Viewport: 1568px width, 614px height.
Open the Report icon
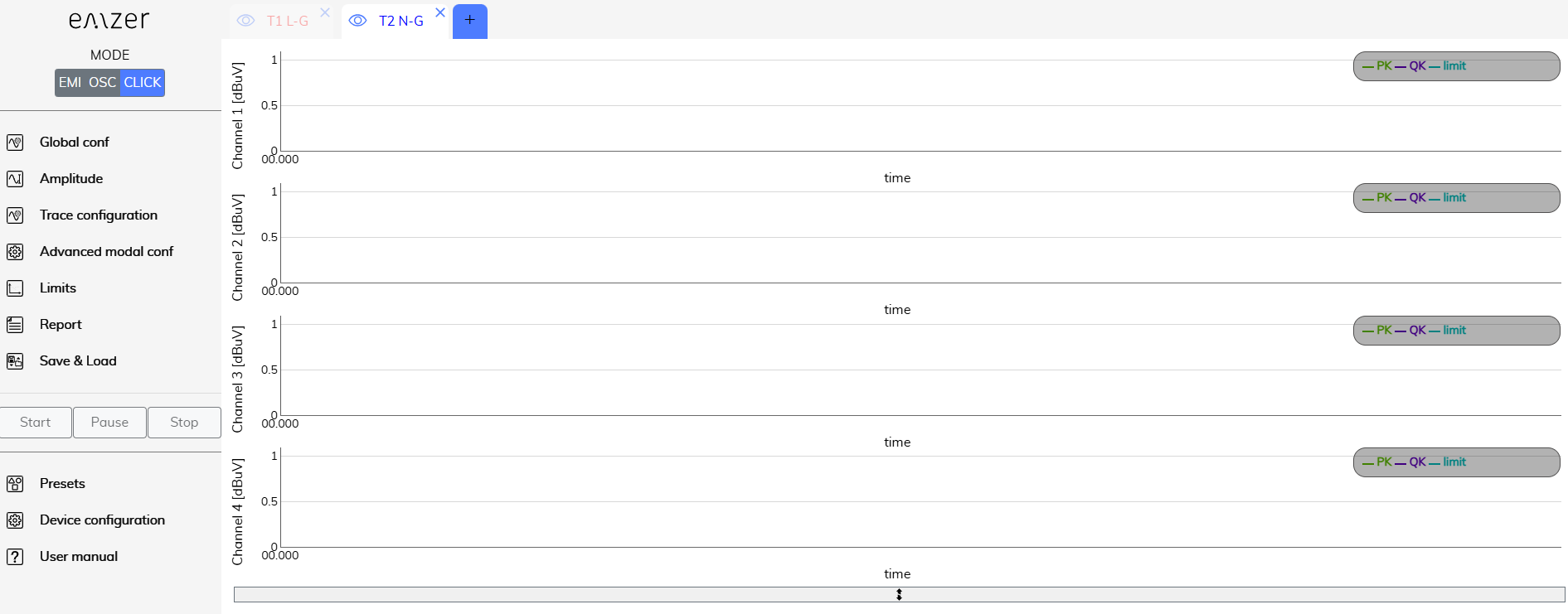coord(15,325)
